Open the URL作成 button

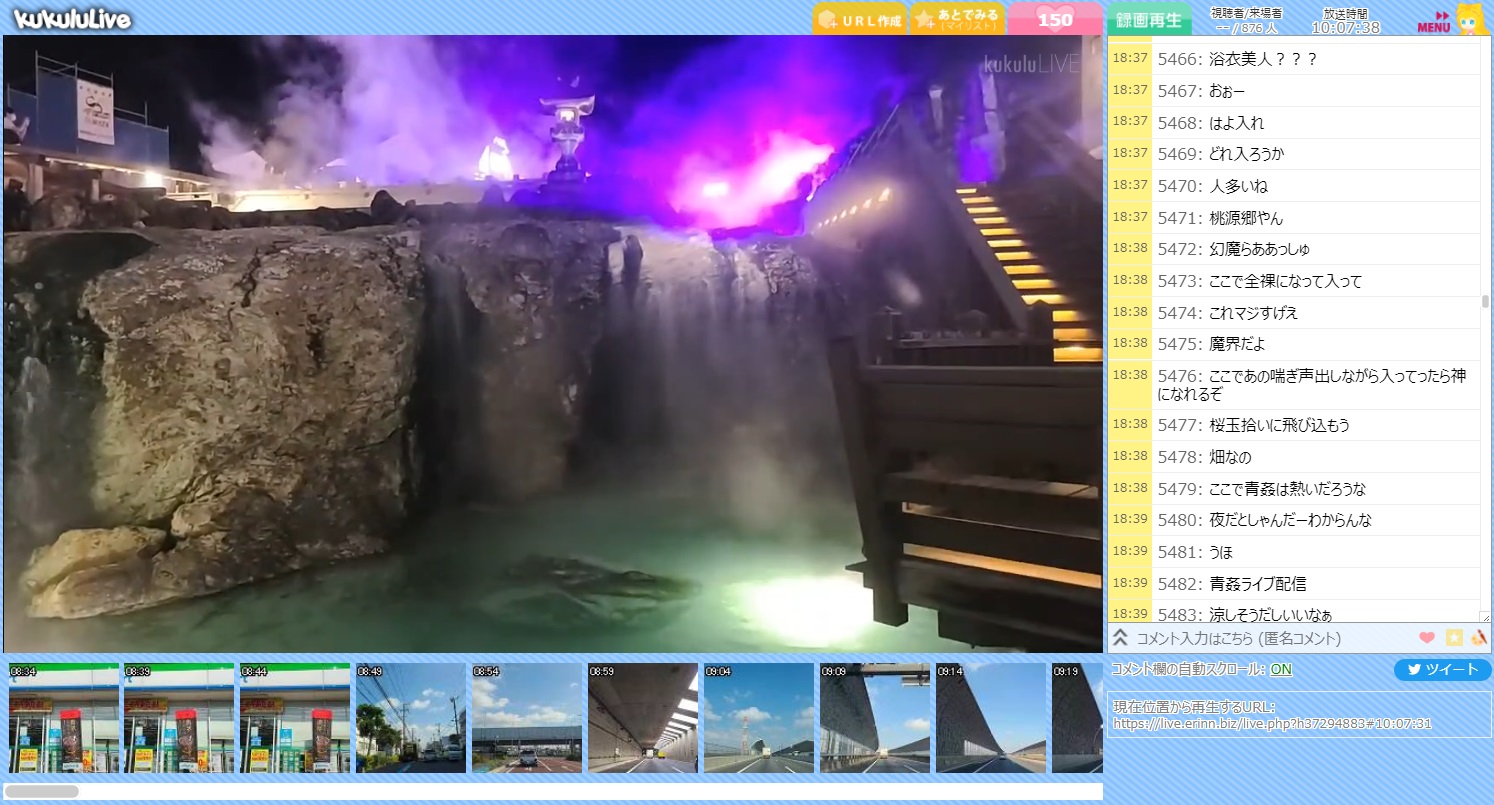pyautogui.click(x=859, y=19)
